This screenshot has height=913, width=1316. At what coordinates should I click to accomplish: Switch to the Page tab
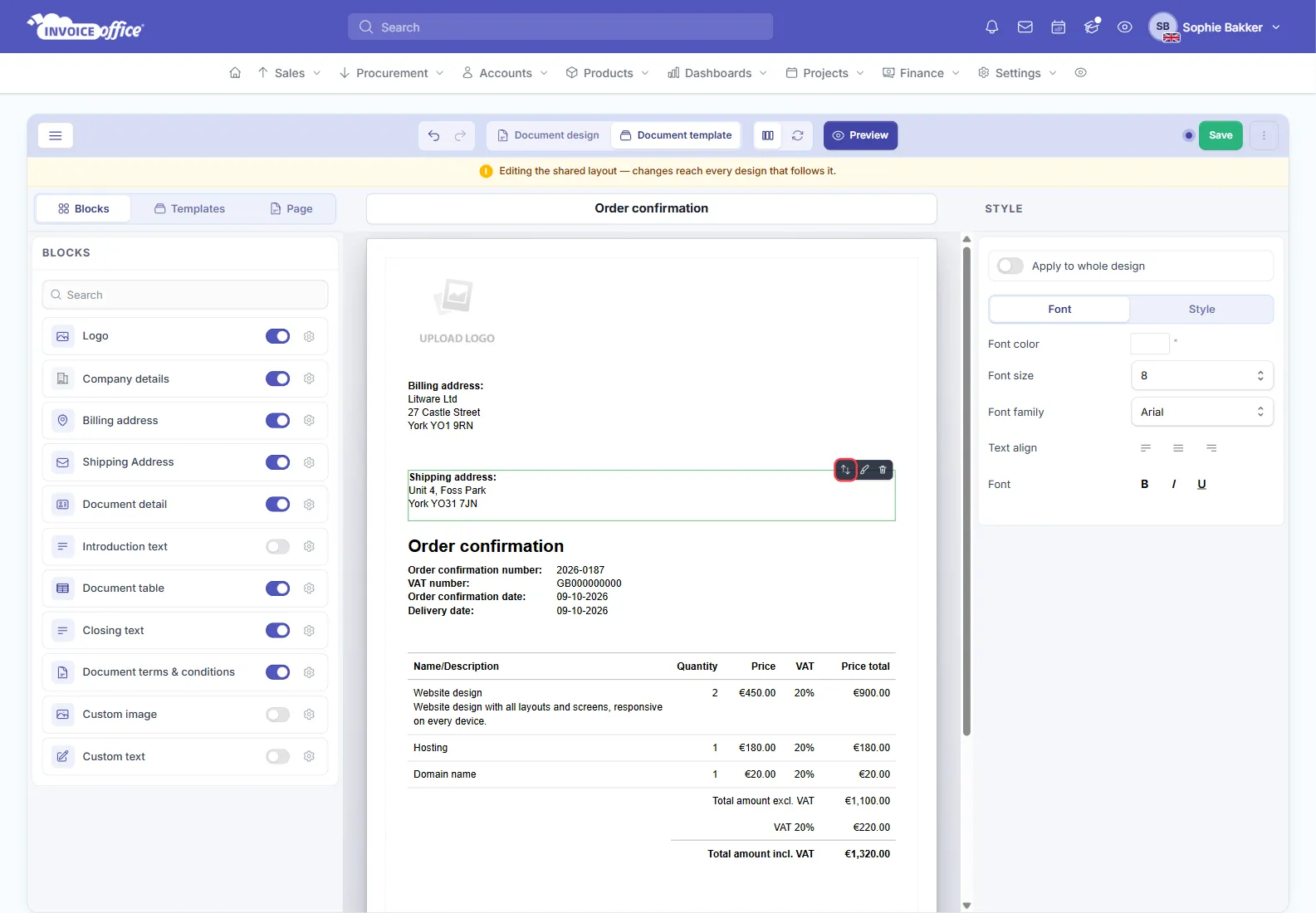(x=291, y=208)
